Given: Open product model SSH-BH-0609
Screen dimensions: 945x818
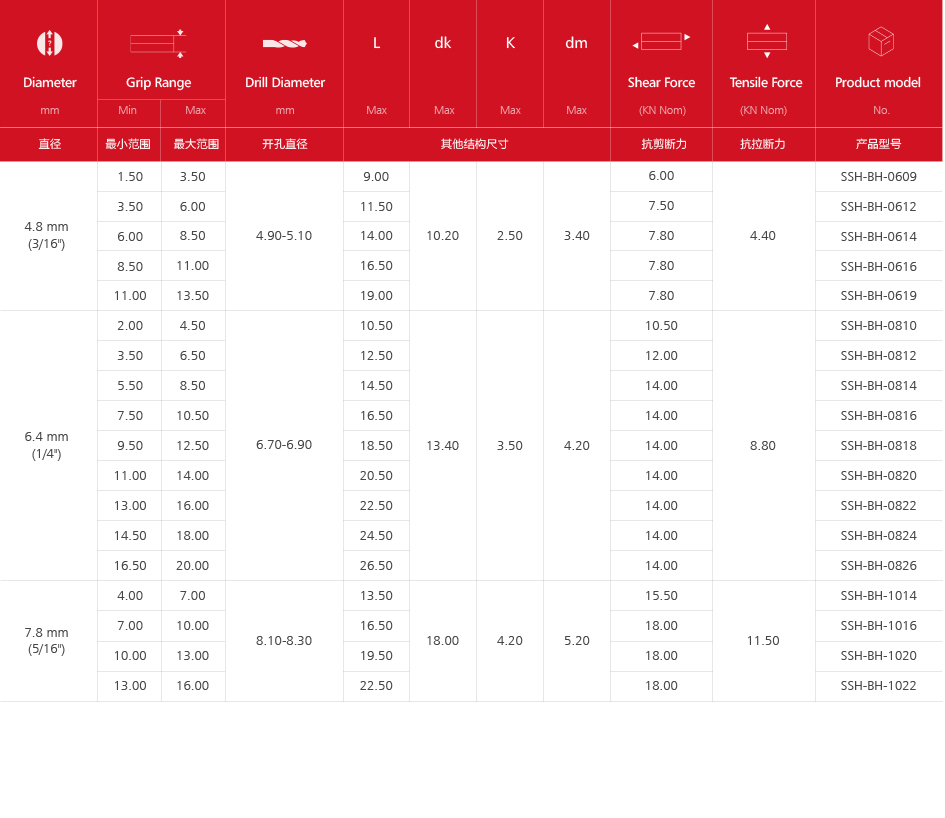Looking at the screenshot, I should click(x=878, y=176).
